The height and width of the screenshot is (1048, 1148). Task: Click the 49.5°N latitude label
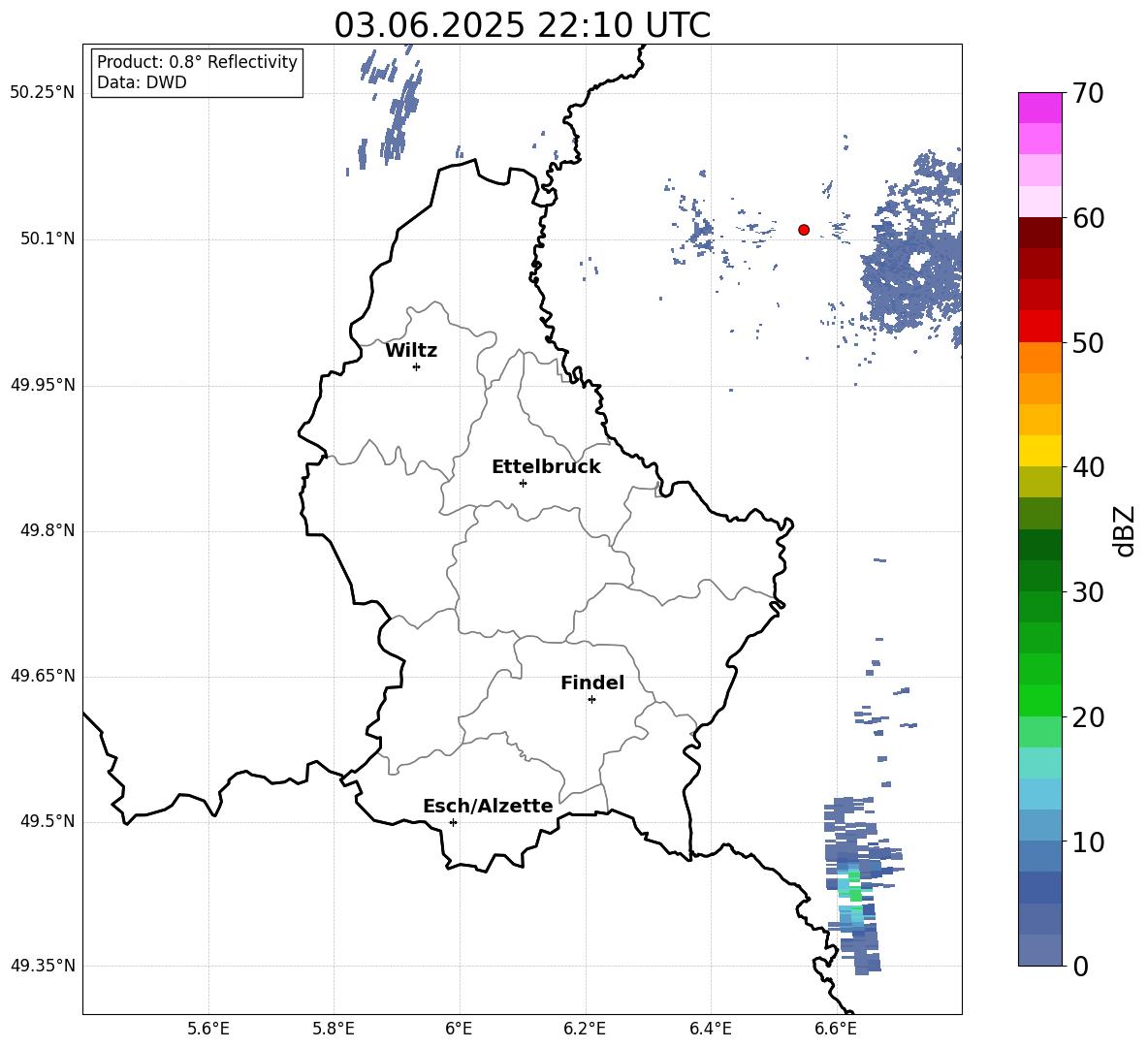[48, 821]
